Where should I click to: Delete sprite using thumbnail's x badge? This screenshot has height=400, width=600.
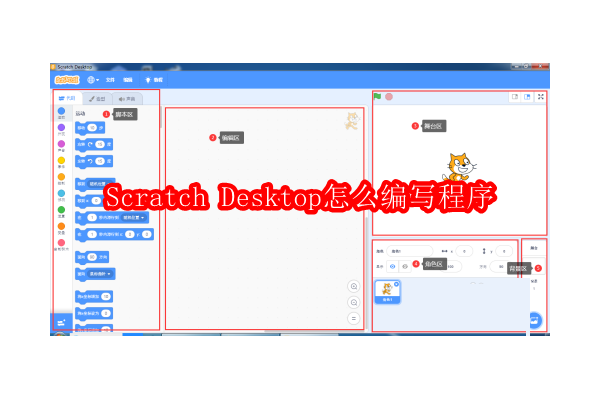point(397,284)
